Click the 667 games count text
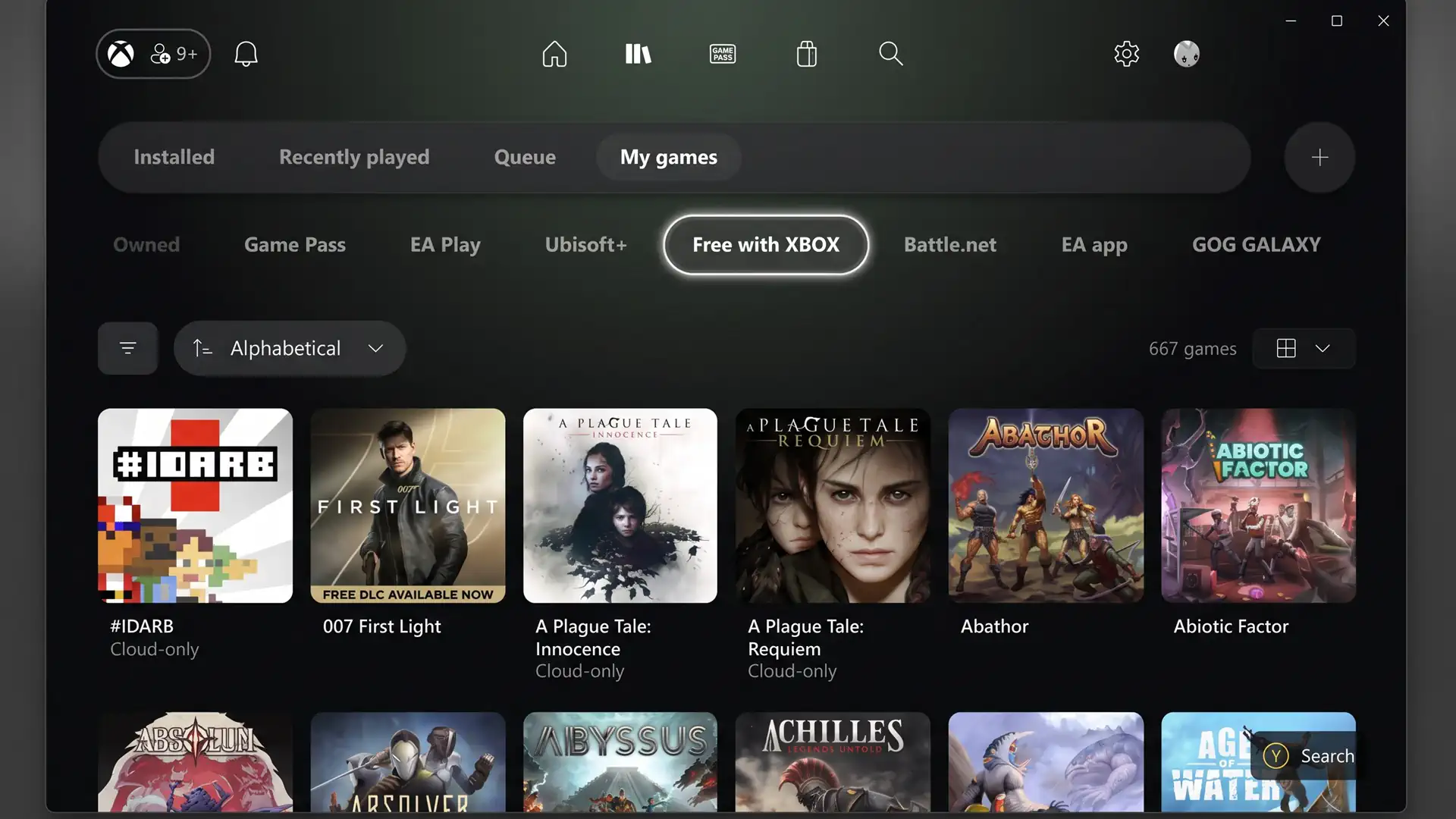Image resolution: width=1456 pixels, height=819 pixels. pos(1192,348)
